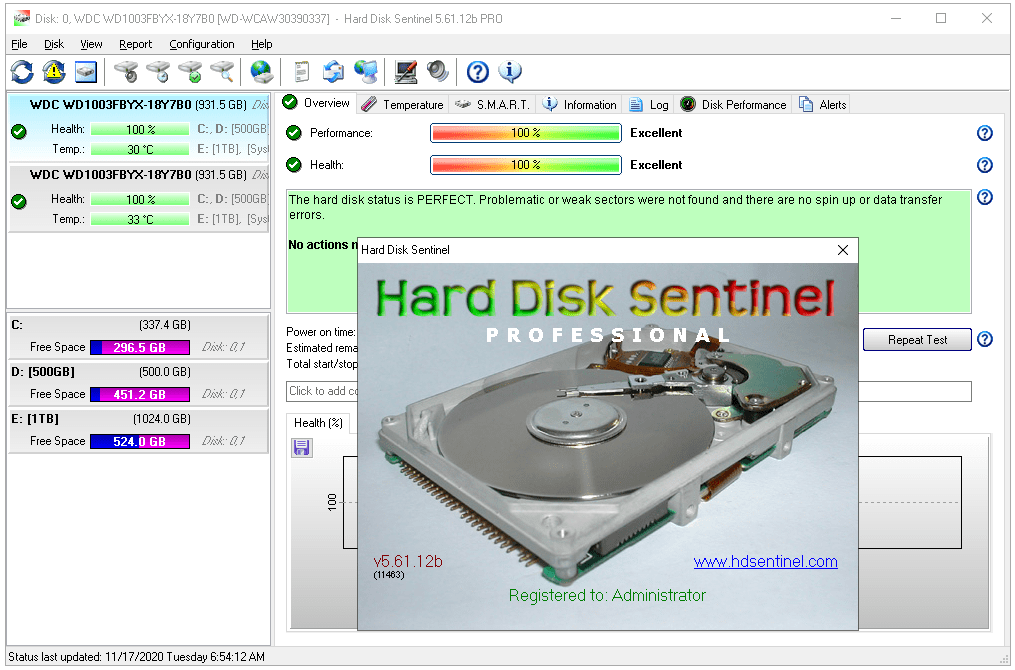Close the Hard Disk Sentinel about dialog
Viewport: 1015px width, 670px height.
click(x=843, y=250)
